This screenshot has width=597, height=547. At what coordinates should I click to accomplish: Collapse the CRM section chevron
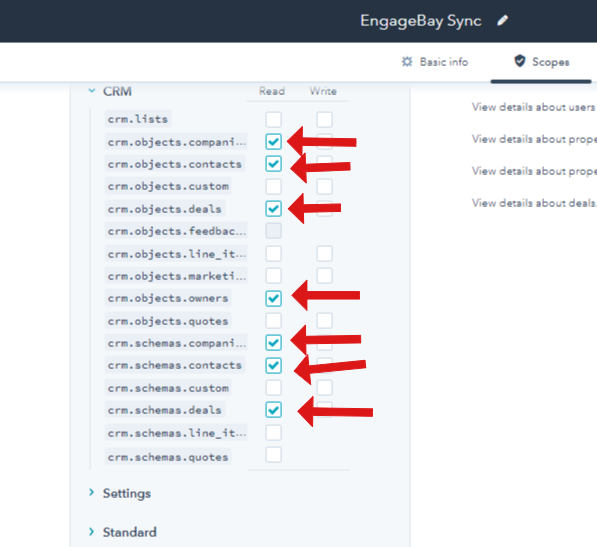(x=92, y=91)
